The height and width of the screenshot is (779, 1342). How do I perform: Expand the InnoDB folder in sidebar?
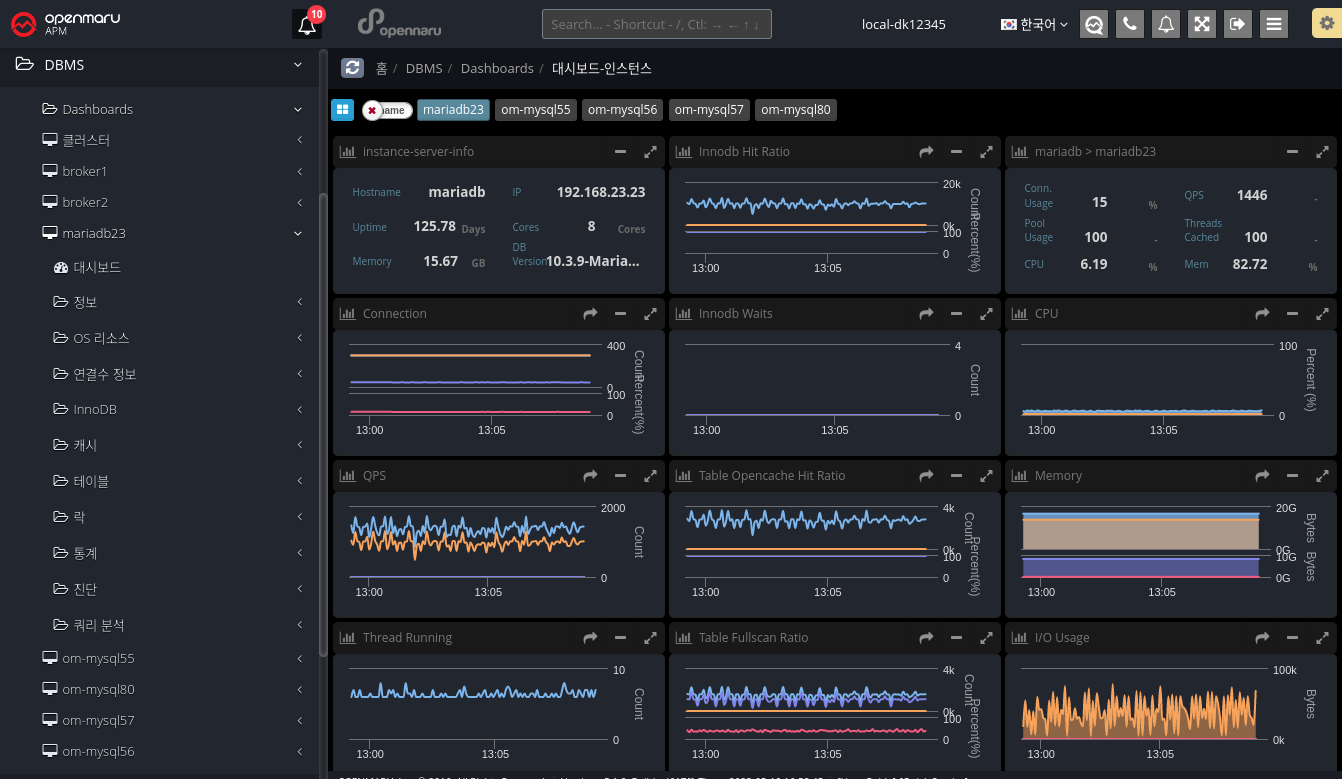(95, 409)
